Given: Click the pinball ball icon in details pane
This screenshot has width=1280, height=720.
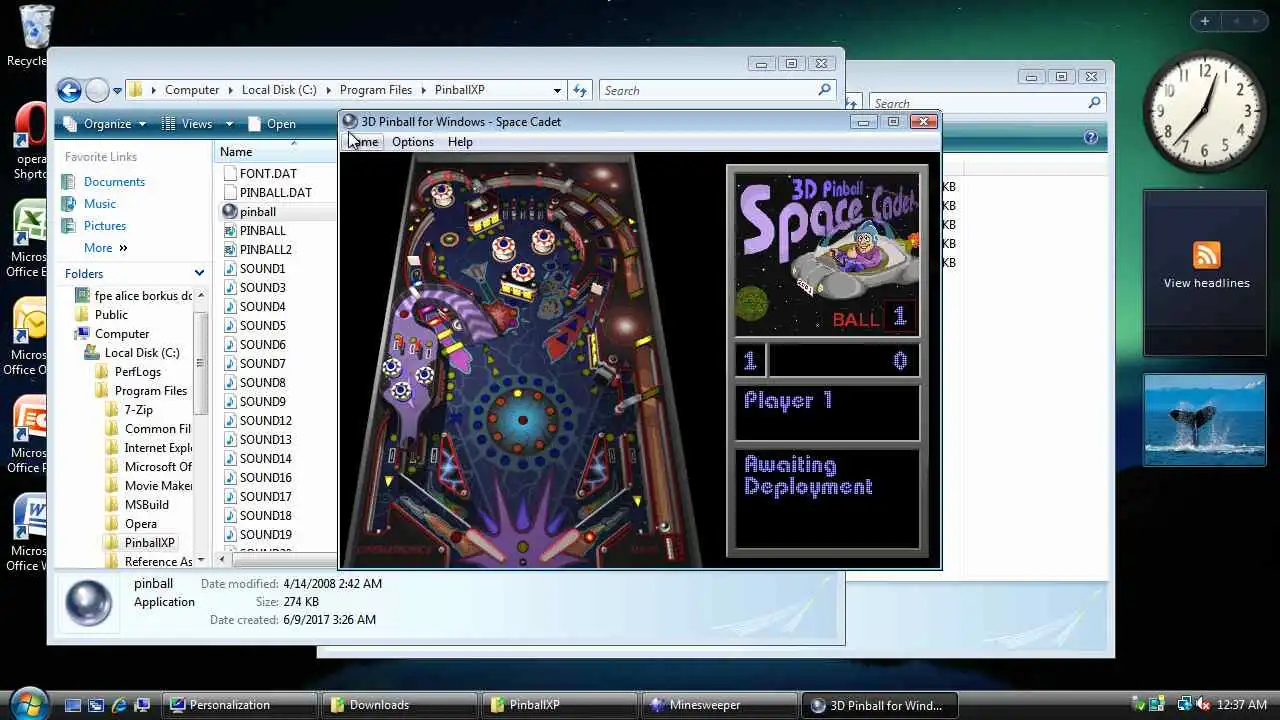Looking at the screenshot, I should tap(88, 602).
